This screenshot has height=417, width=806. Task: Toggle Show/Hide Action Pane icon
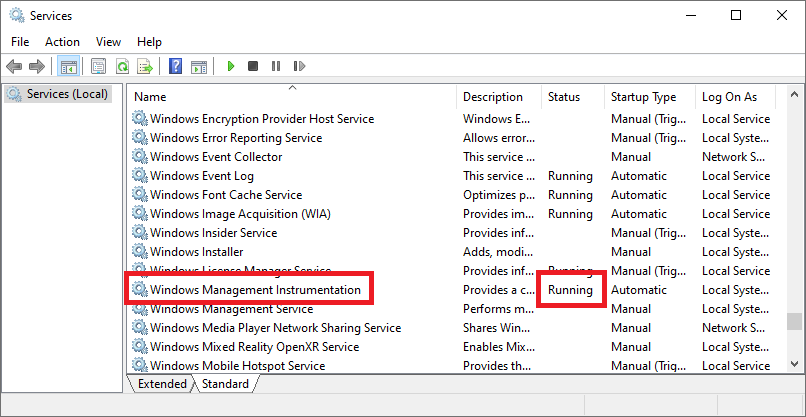[x=199, y=66]
